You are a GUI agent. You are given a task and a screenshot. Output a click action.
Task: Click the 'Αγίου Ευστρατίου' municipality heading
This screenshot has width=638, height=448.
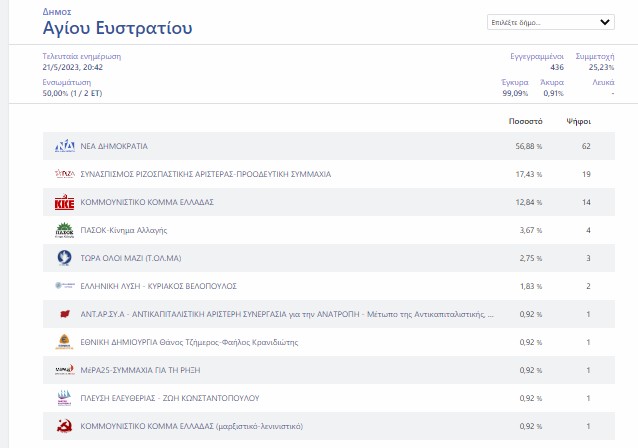(x=104, y=27)
